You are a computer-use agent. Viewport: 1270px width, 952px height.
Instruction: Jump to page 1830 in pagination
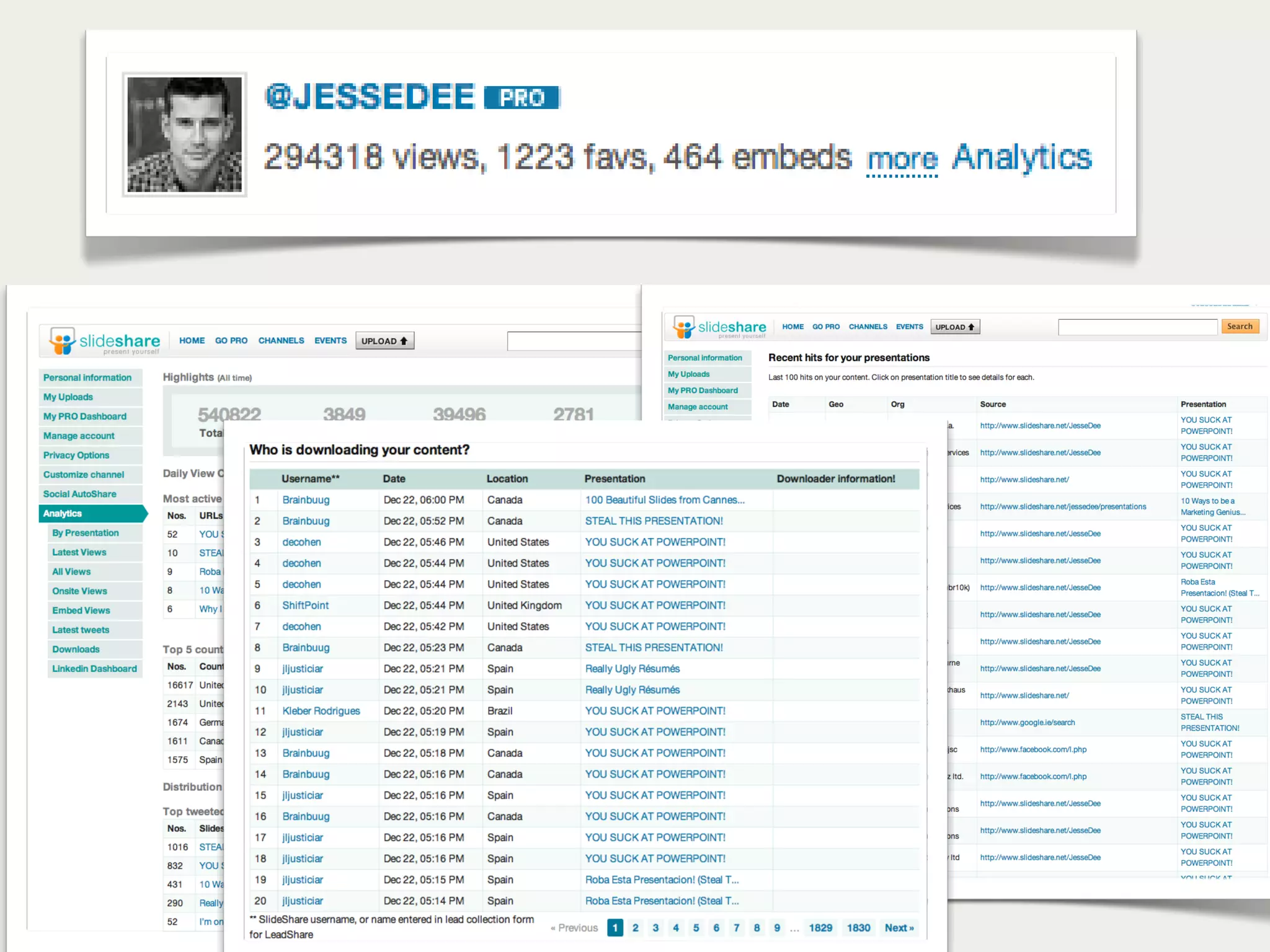[x=858, y=928]
